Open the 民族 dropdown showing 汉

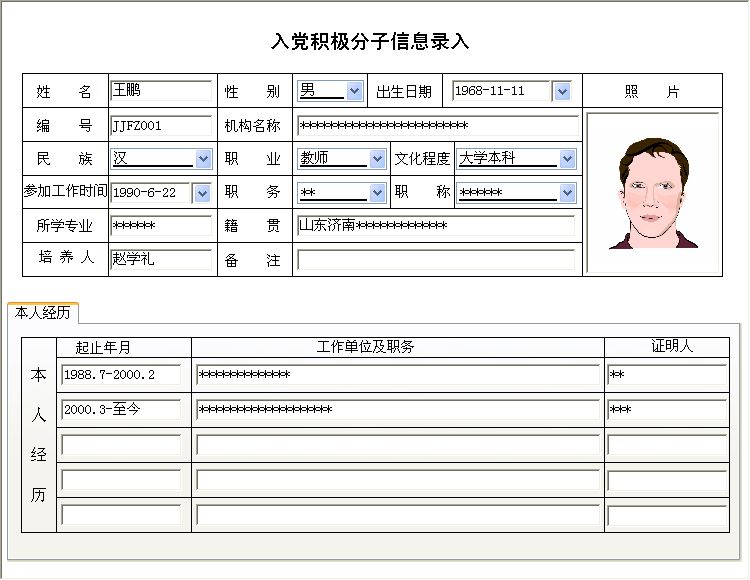(203, 159)
